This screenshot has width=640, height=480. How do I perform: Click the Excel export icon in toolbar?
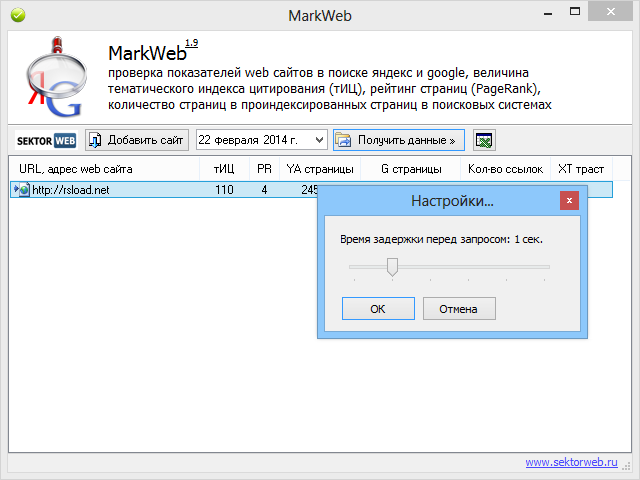pyautogui.click(x=484, y=140)
